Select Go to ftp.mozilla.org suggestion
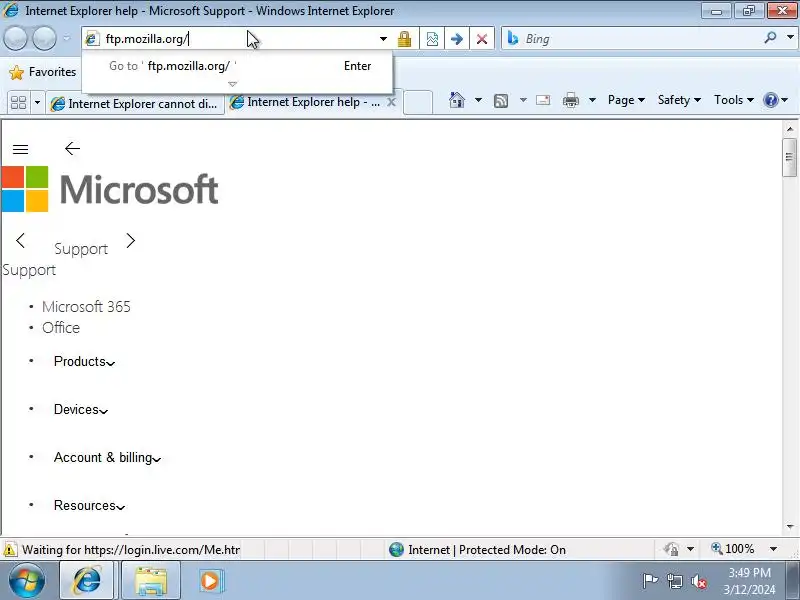800x600 pixels. click(237, 66)
